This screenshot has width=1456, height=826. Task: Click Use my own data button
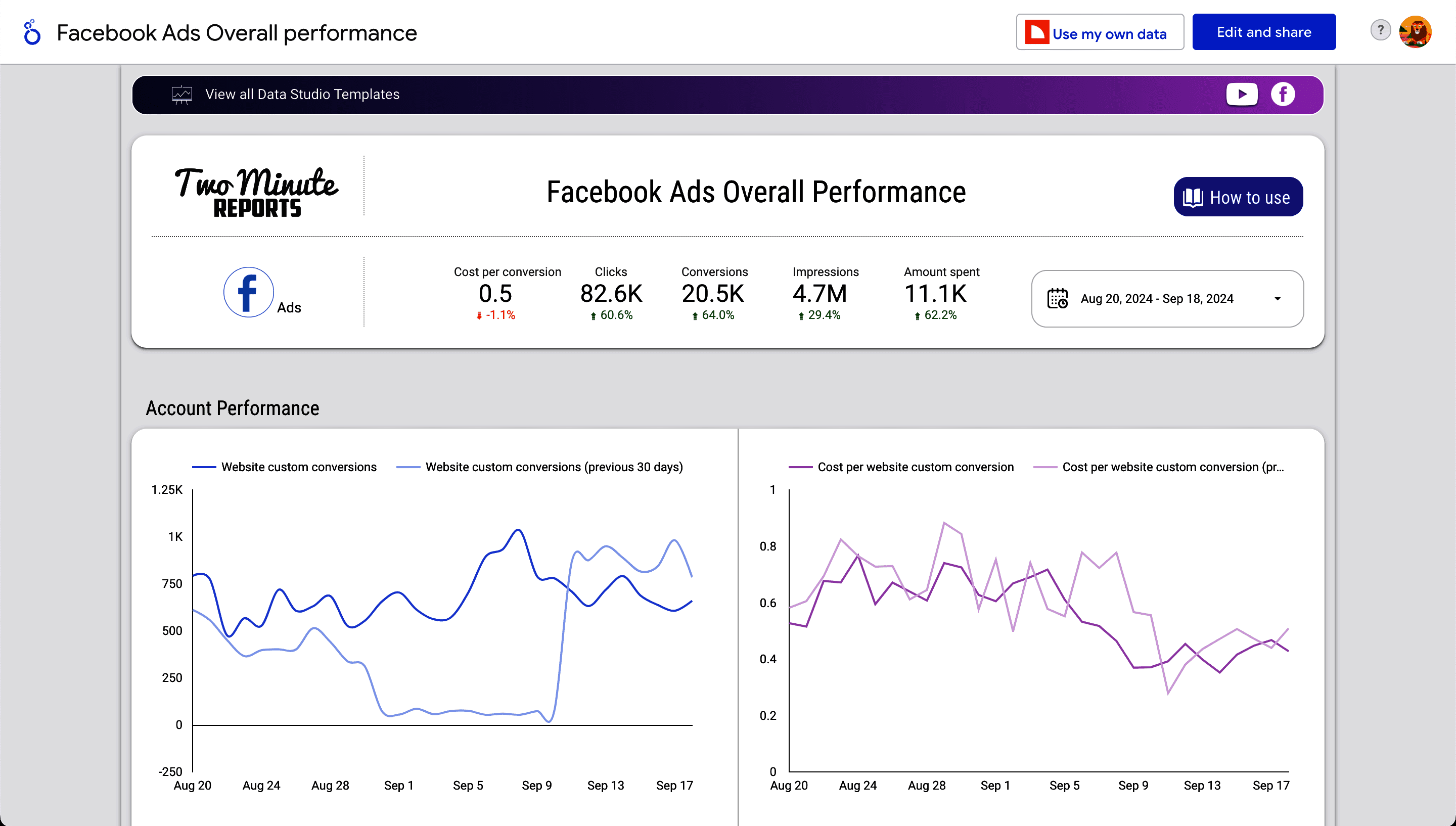click(x=1099, y=33)
